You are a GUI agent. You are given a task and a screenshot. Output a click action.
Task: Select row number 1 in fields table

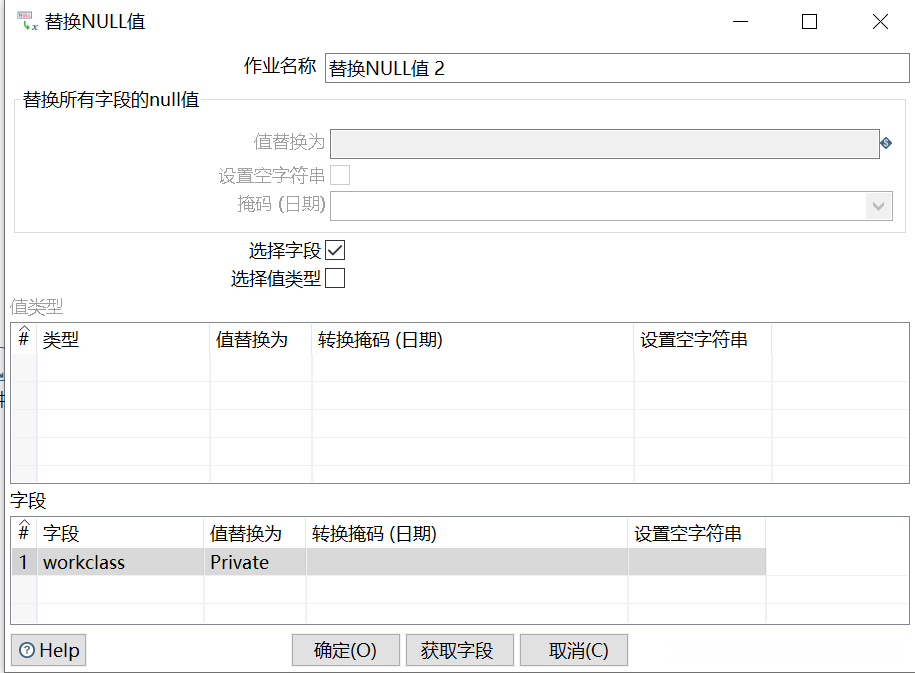pyautogui.click(x=24, y=562)
